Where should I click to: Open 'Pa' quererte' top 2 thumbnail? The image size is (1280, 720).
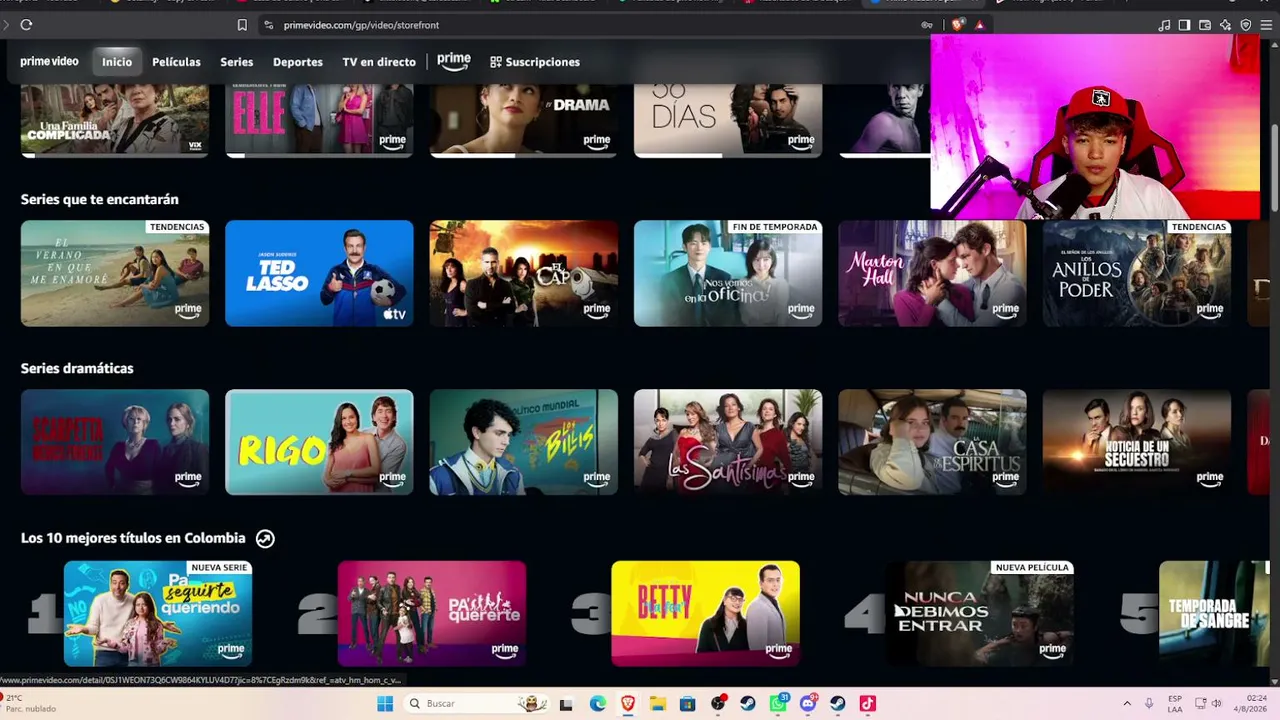[x=432, y=613]
